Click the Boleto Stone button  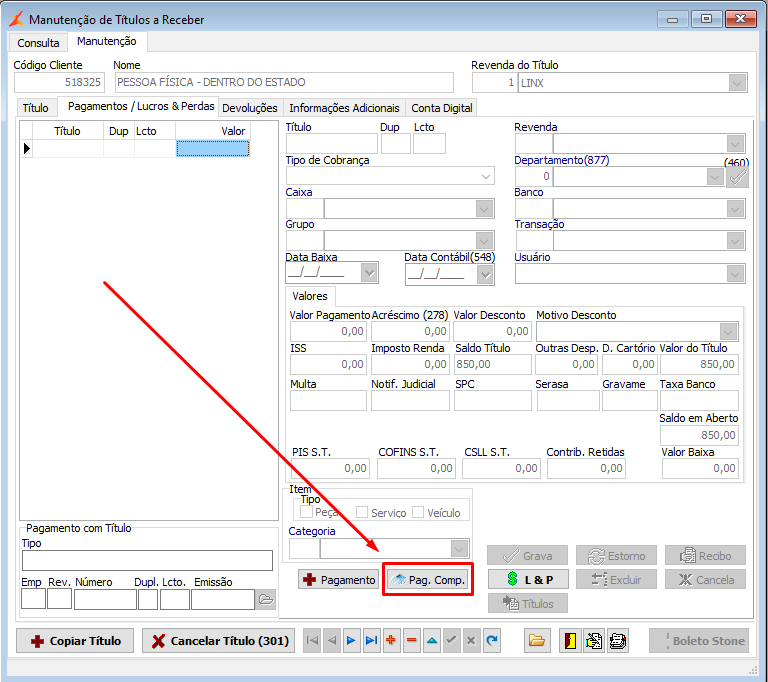point(699,640)
